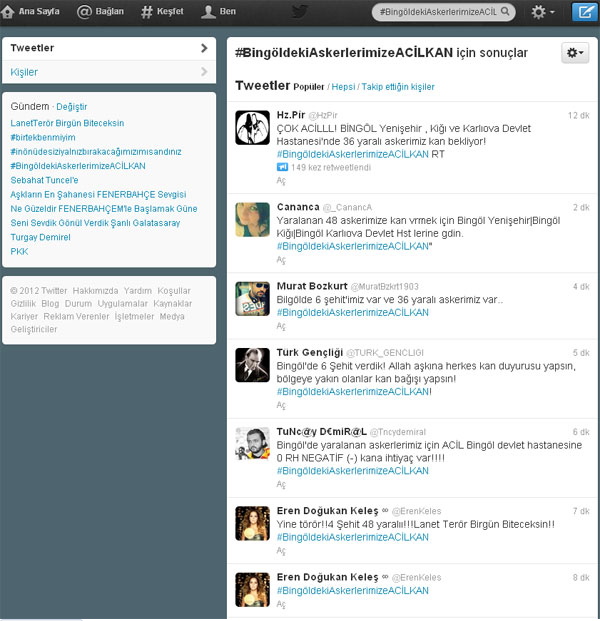Screen dimensions: 600x621
Task: Open Ne Güzeldir FENERBAHÇEM'le Başlamak Güne trend
Action: tap(104, 209)
